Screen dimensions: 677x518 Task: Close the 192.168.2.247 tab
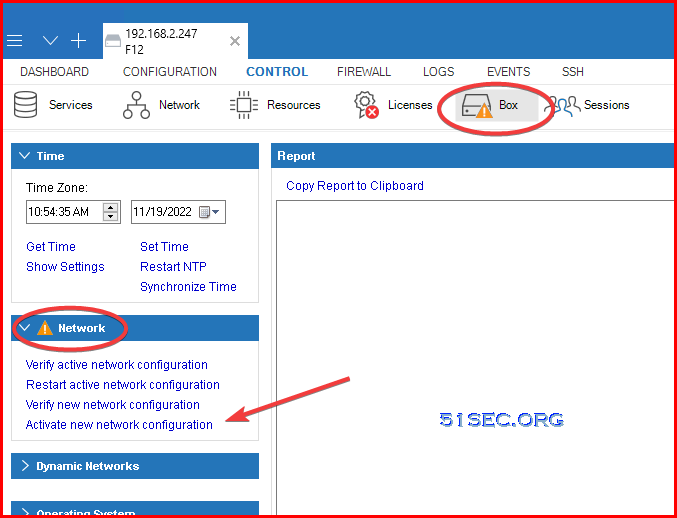coord(235,41)
